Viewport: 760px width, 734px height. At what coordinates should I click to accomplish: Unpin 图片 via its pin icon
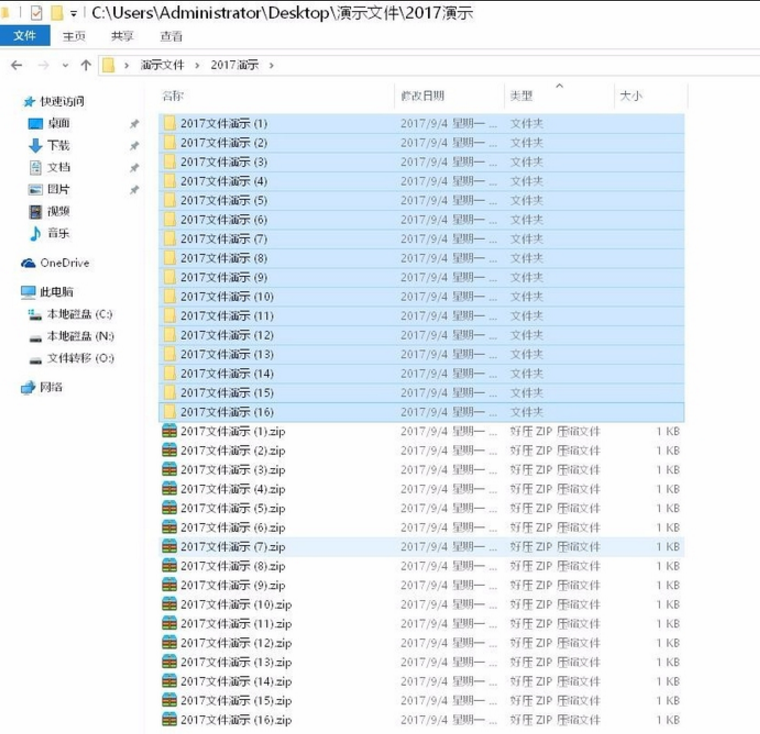pyautogui.click(x=134, y=190)
